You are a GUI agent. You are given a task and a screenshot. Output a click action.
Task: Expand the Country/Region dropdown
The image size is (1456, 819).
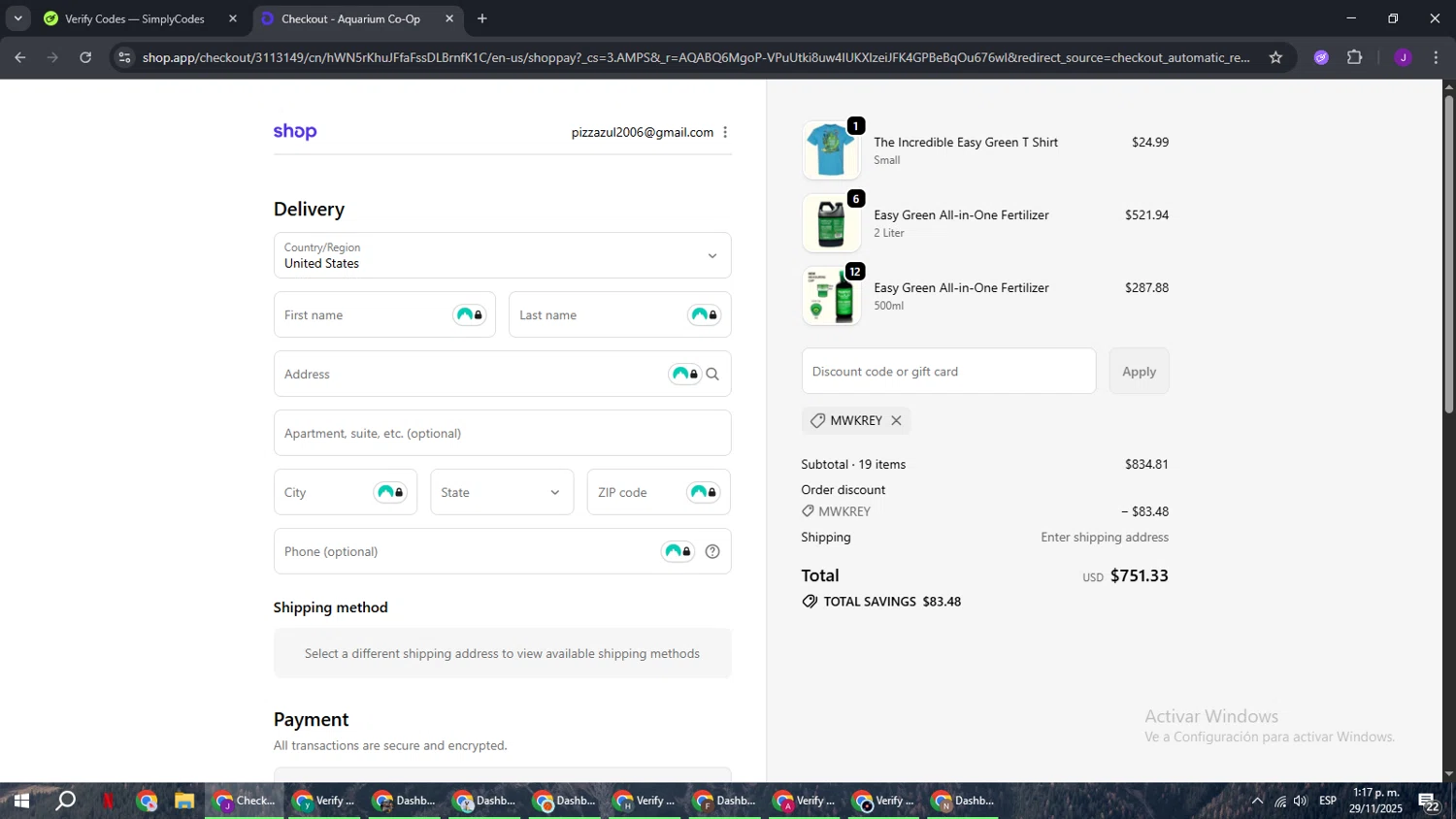[502, 255]
